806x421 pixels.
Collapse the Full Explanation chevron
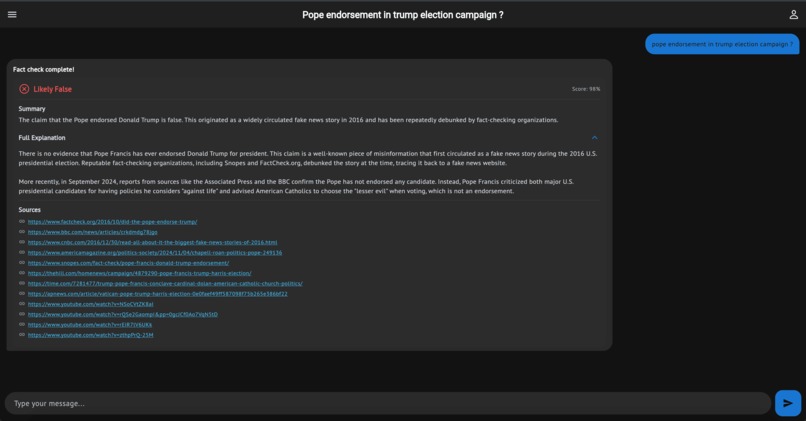click(x=594, y=138)
